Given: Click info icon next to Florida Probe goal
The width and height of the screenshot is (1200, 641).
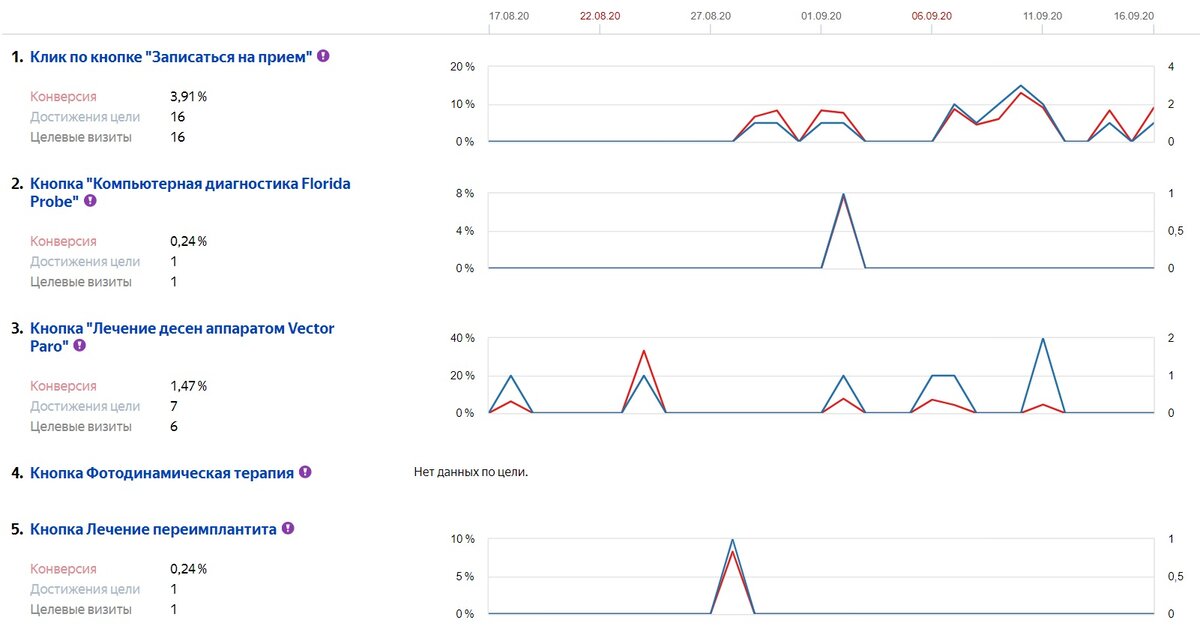Looking at the screenshot, I should click(x=90, y=200).
